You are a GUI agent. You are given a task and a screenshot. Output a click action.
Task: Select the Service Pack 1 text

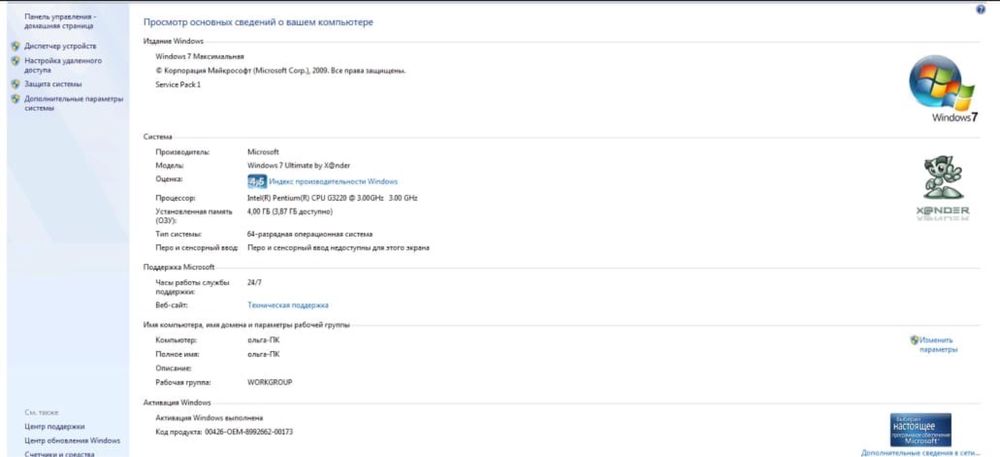click(x=178, y=84)
